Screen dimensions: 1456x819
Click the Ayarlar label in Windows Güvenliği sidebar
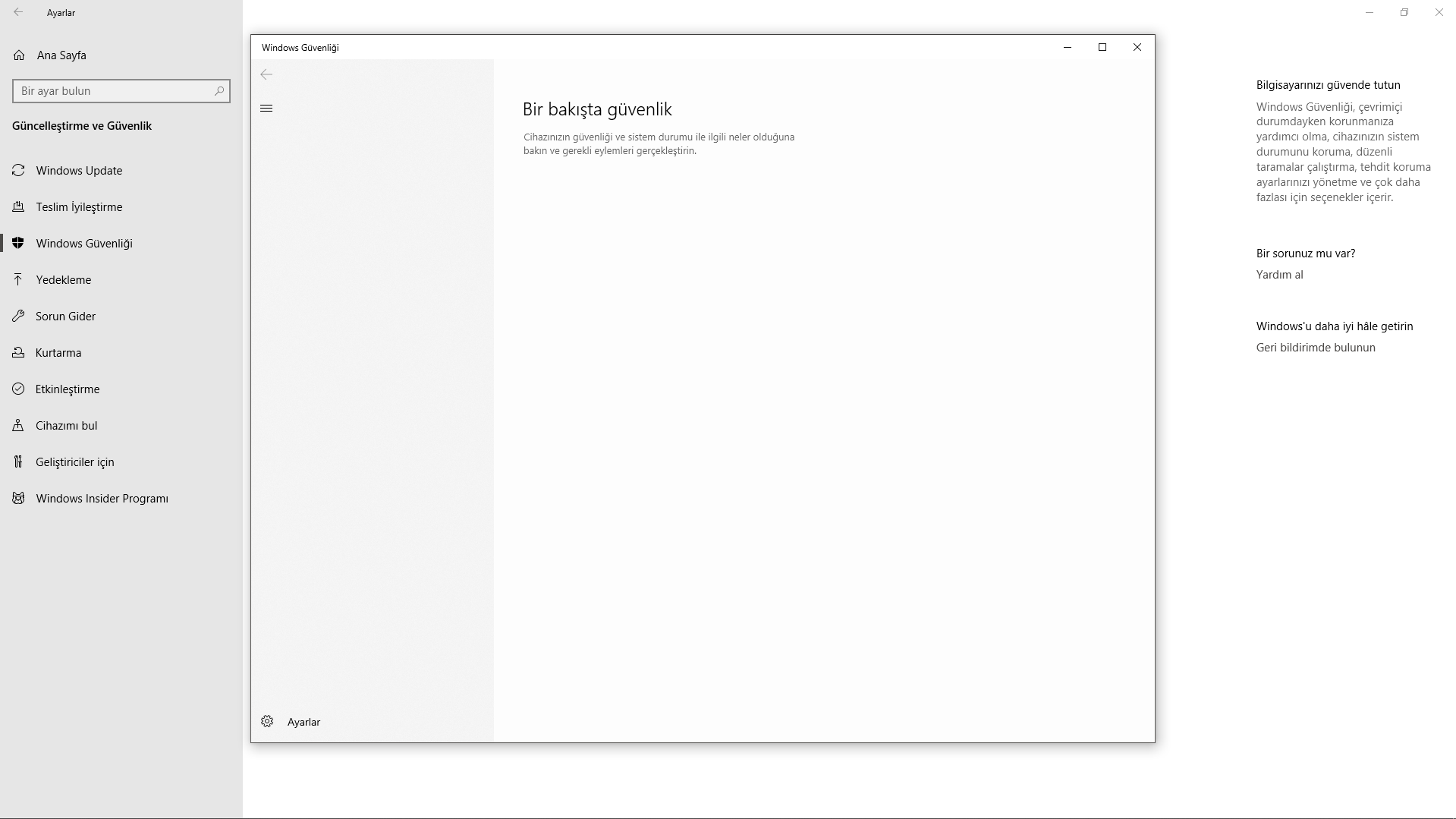[303, 722]
